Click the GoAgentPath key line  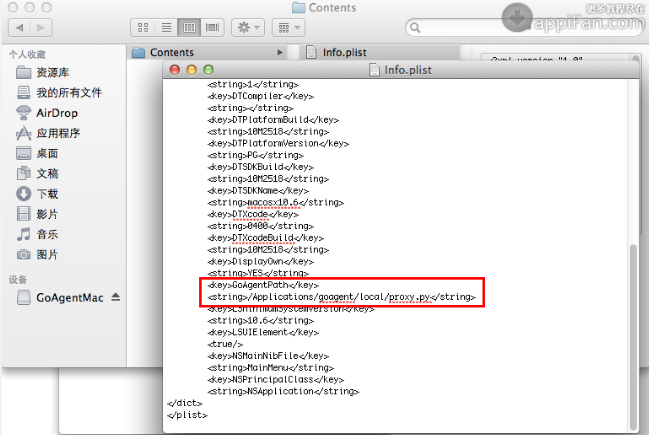[x=263, y=285]
